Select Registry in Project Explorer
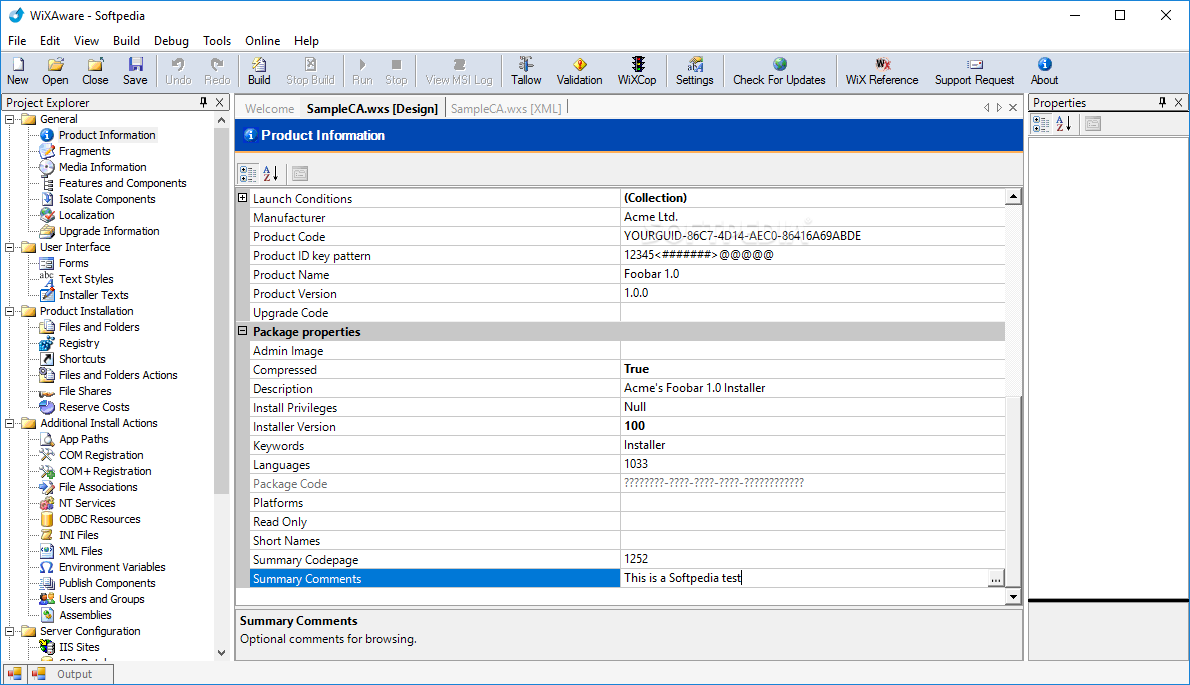 [79, 343]
